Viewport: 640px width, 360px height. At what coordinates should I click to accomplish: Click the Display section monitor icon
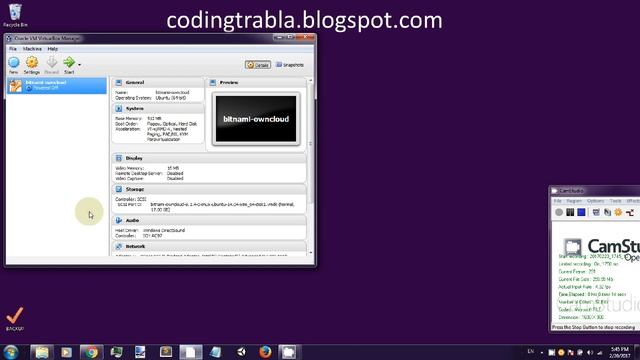click(119, 158)
